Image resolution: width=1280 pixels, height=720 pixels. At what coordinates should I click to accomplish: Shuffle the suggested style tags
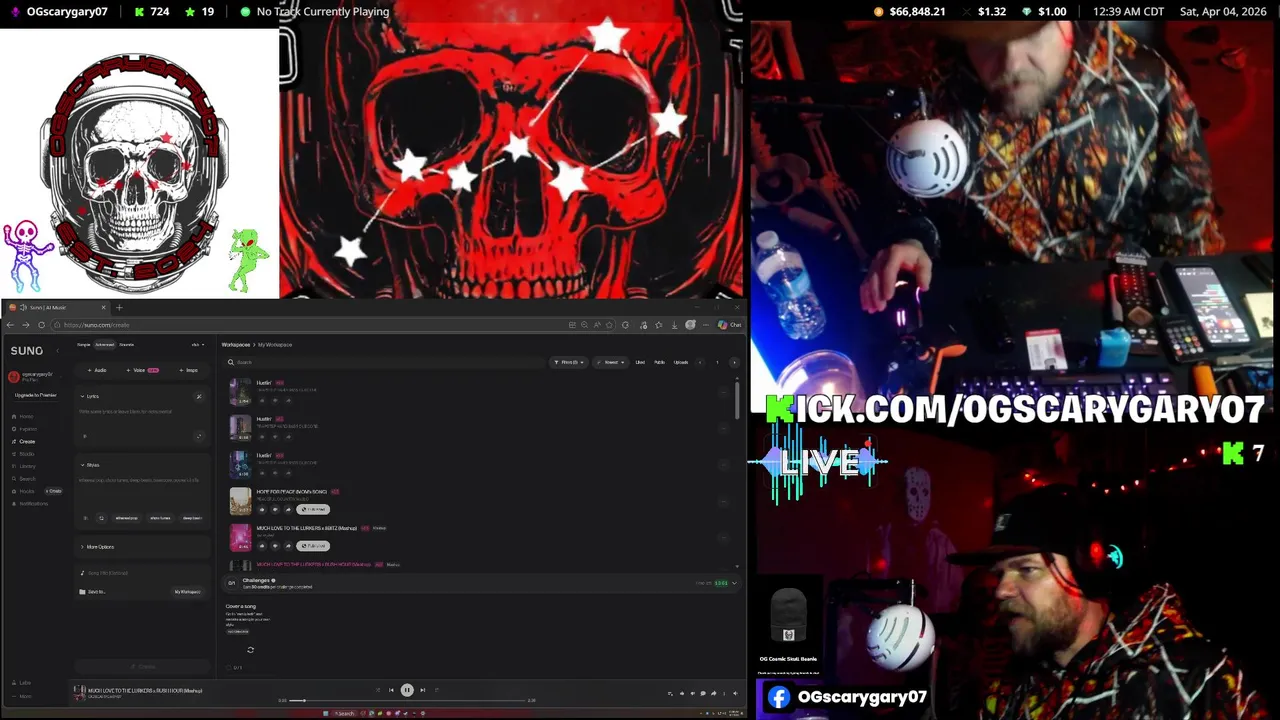click(x=99, y=518)
